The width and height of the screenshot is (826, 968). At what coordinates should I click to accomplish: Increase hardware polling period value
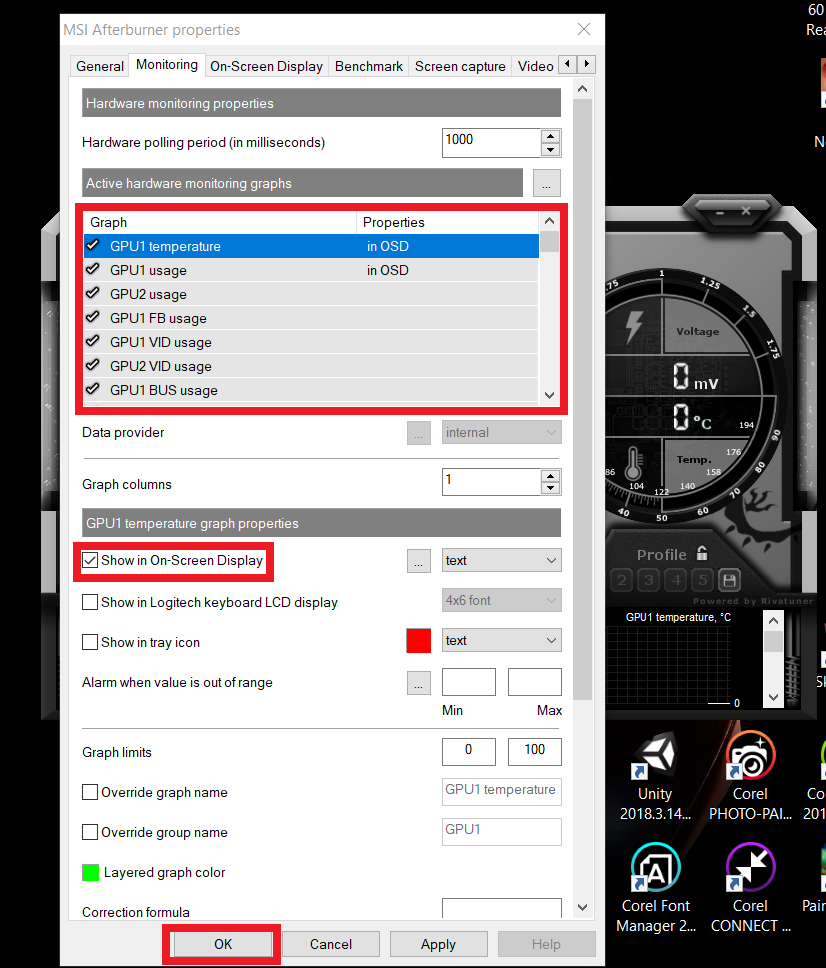point(550,136)
